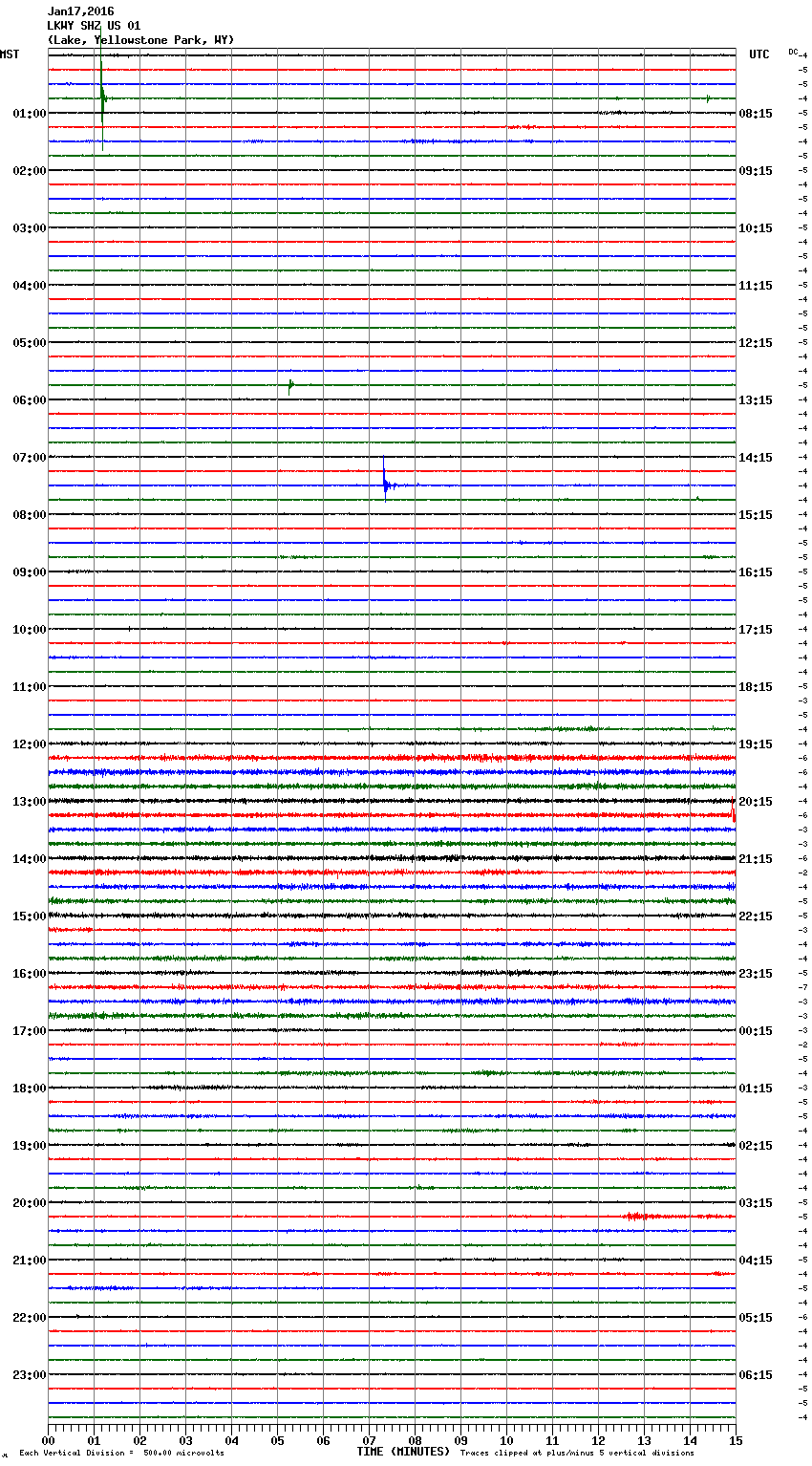Click the 10 minute axis tick label
The width and height of the screenshot is (812, 1466).
(x=506, y=1439)
